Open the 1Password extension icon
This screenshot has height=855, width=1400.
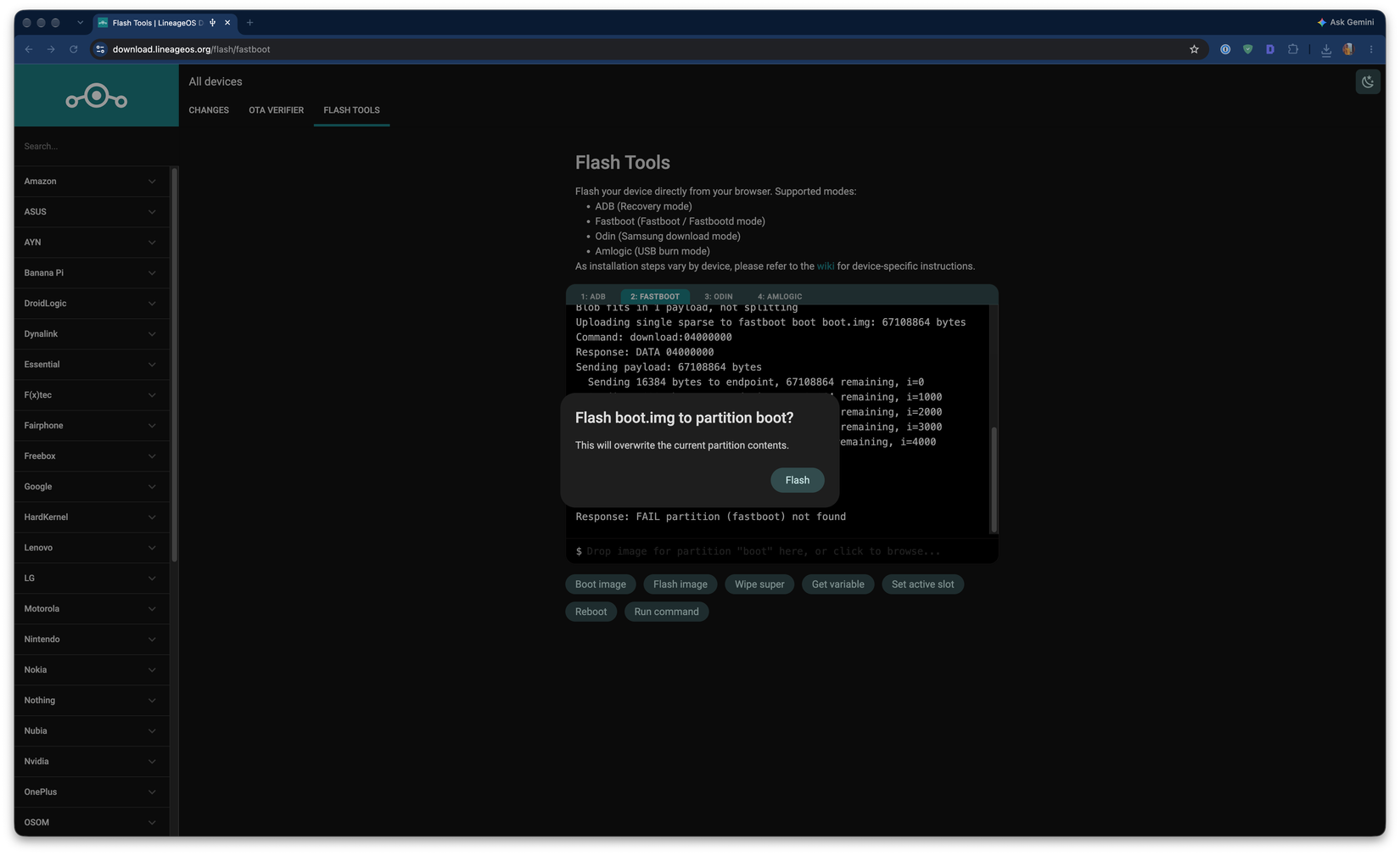point(1225,49)
